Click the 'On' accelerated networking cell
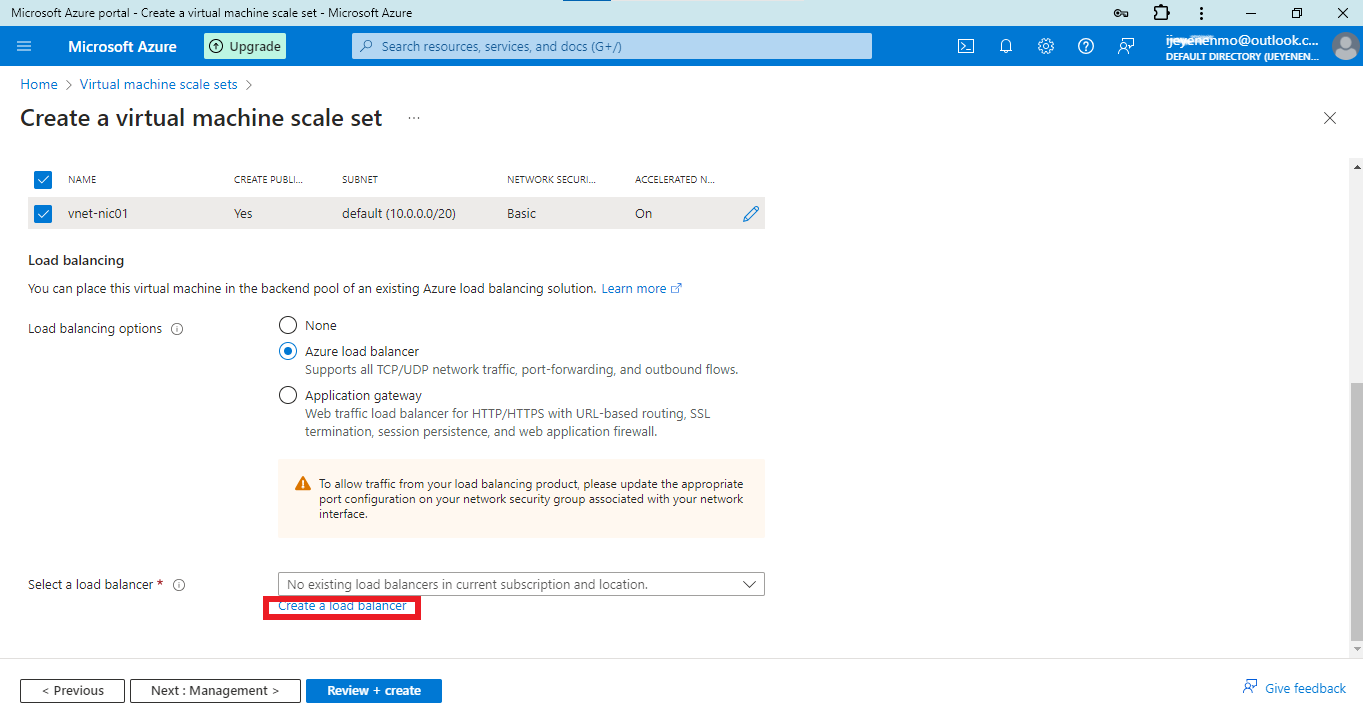Image resolution: width=1363 pixels, height=727 pixels. [643, 214]
